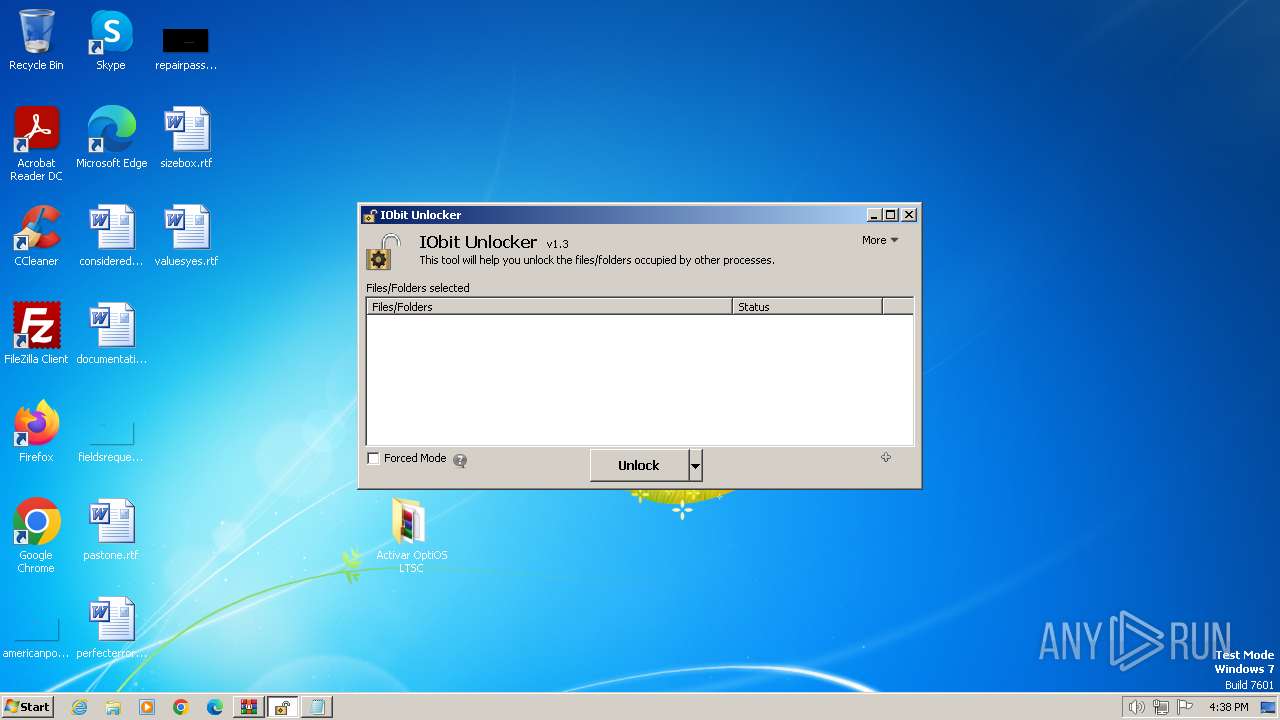
Task: Switch to WinRAR taskbar item
Action: 249,707
